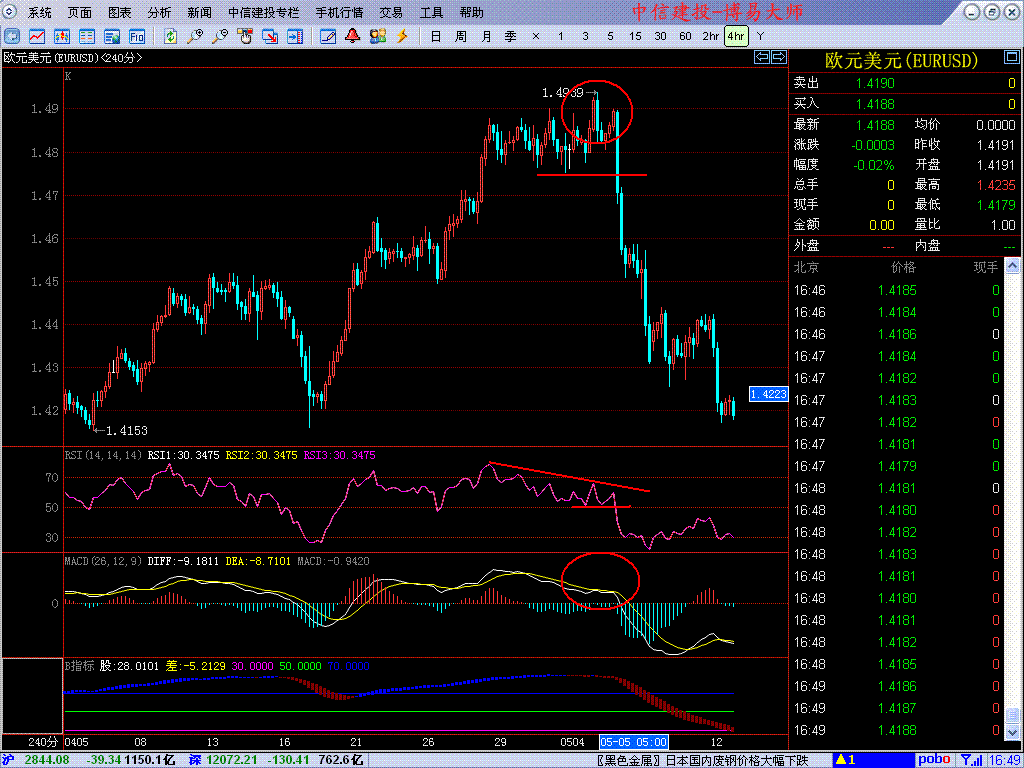Open the 页面 menu
Viewport: 1024px width, 768px height.
tap(80, 12)
